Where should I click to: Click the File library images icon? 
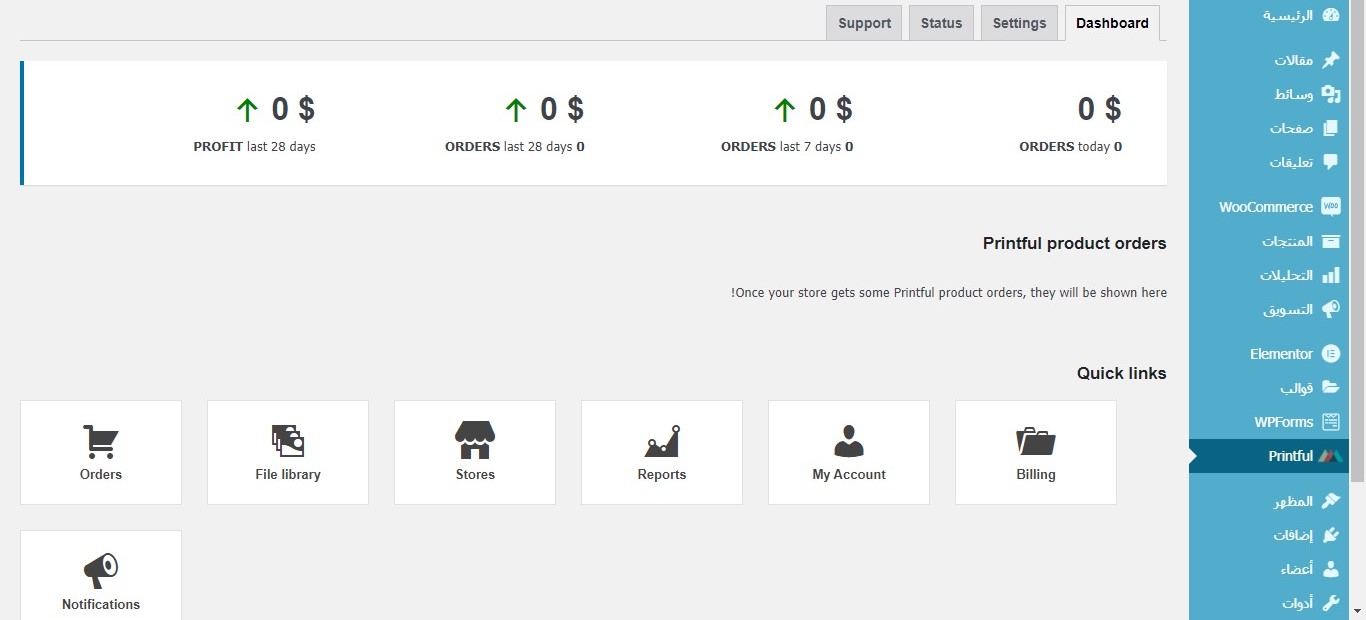[x=288, y=441]
